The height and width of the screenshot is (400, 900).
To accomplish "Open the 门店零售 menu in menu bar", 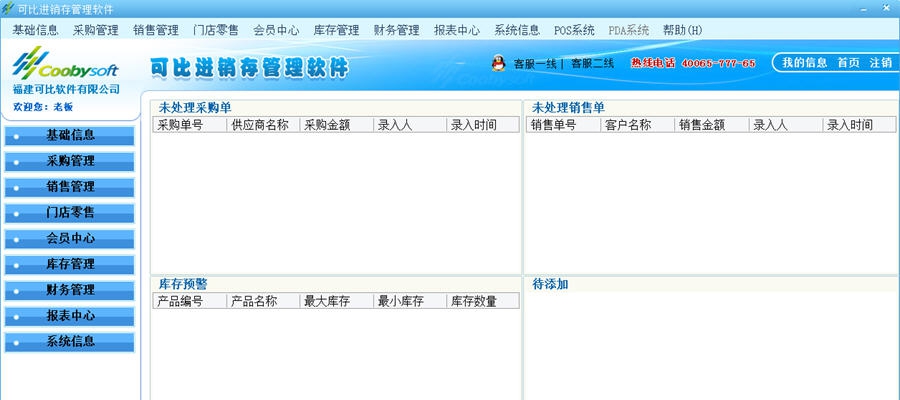I will click(x=216, y=30).
